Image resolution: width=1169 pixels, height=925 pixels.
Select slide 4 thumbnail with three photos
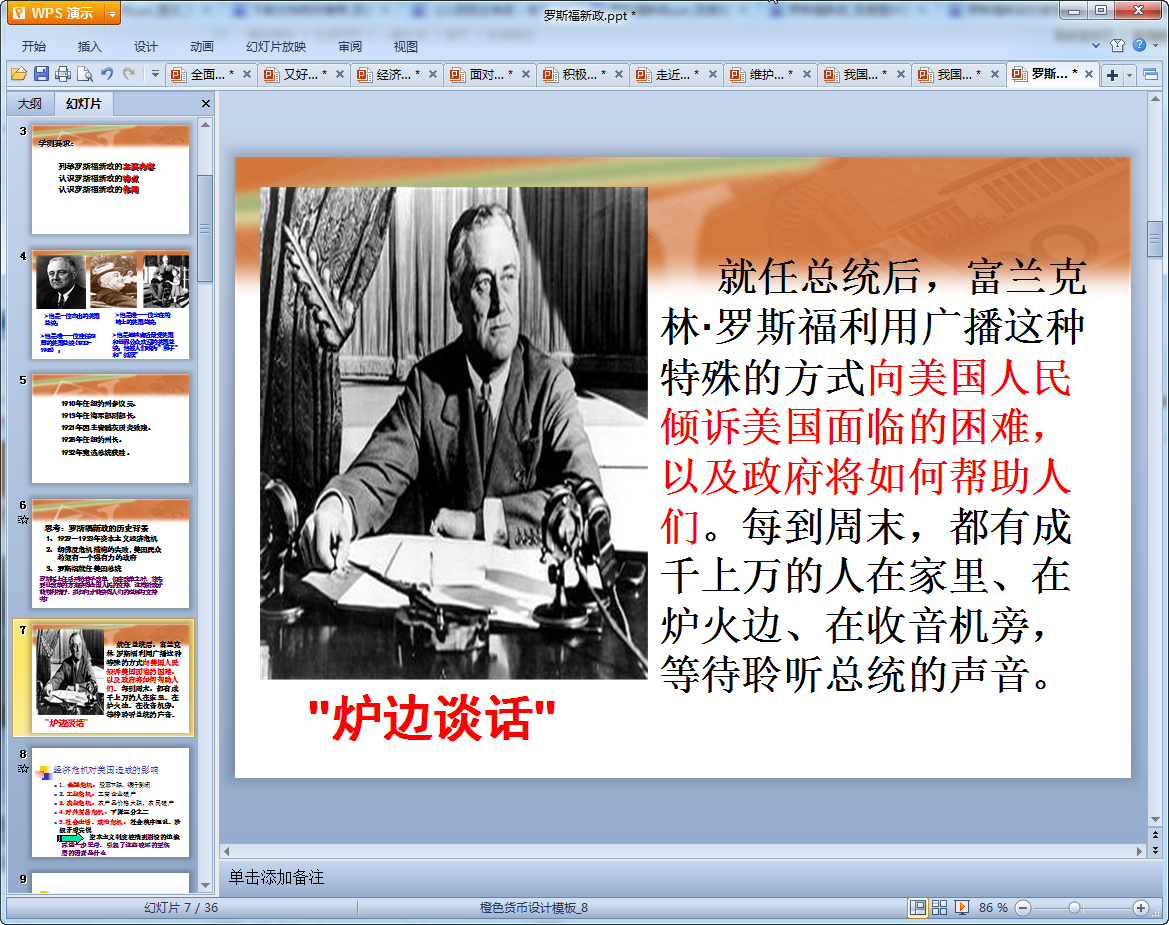pyautogui.click(x=110, y=305)
